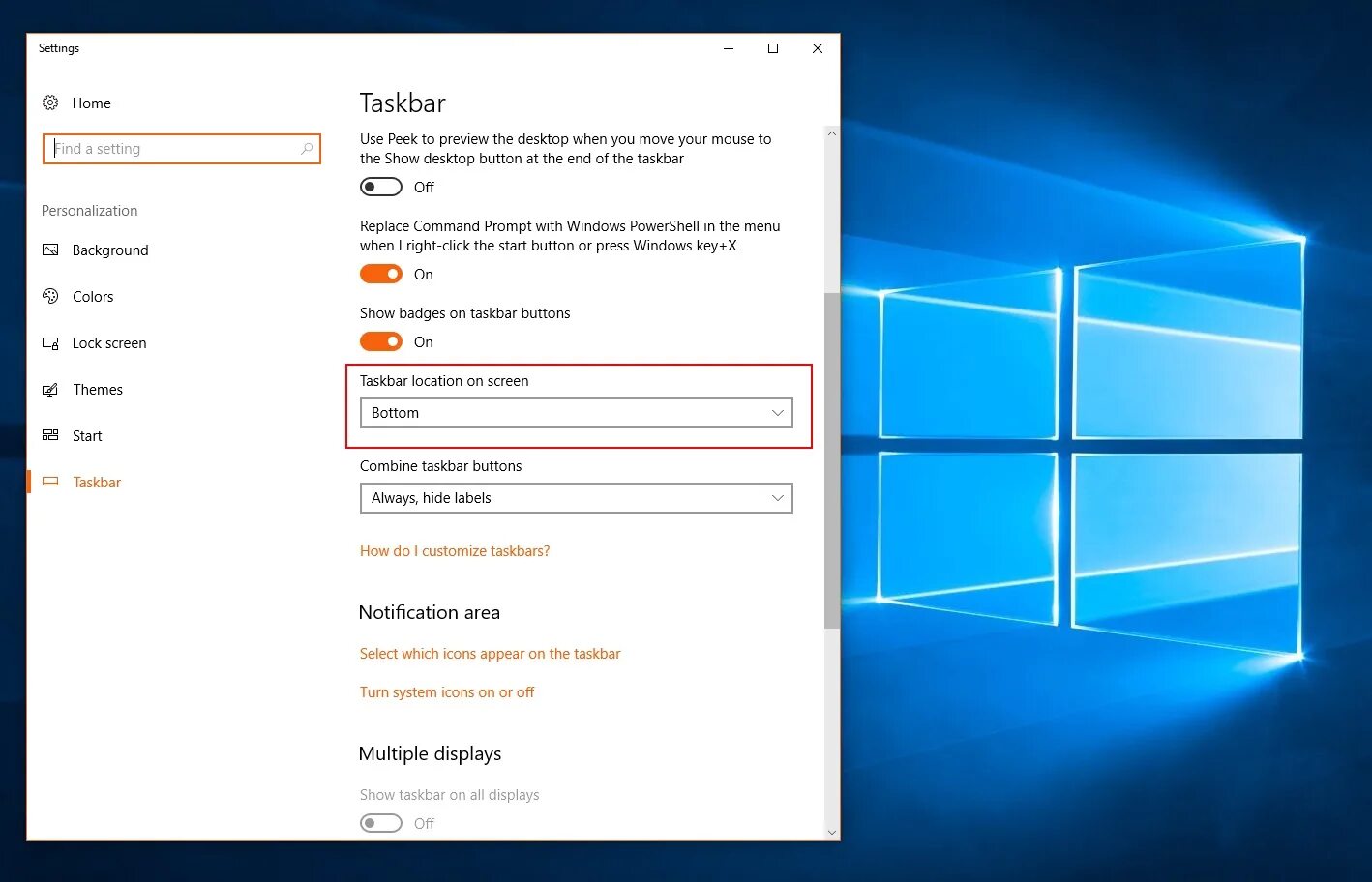Click the Taskbar page heading

[403, 103]
